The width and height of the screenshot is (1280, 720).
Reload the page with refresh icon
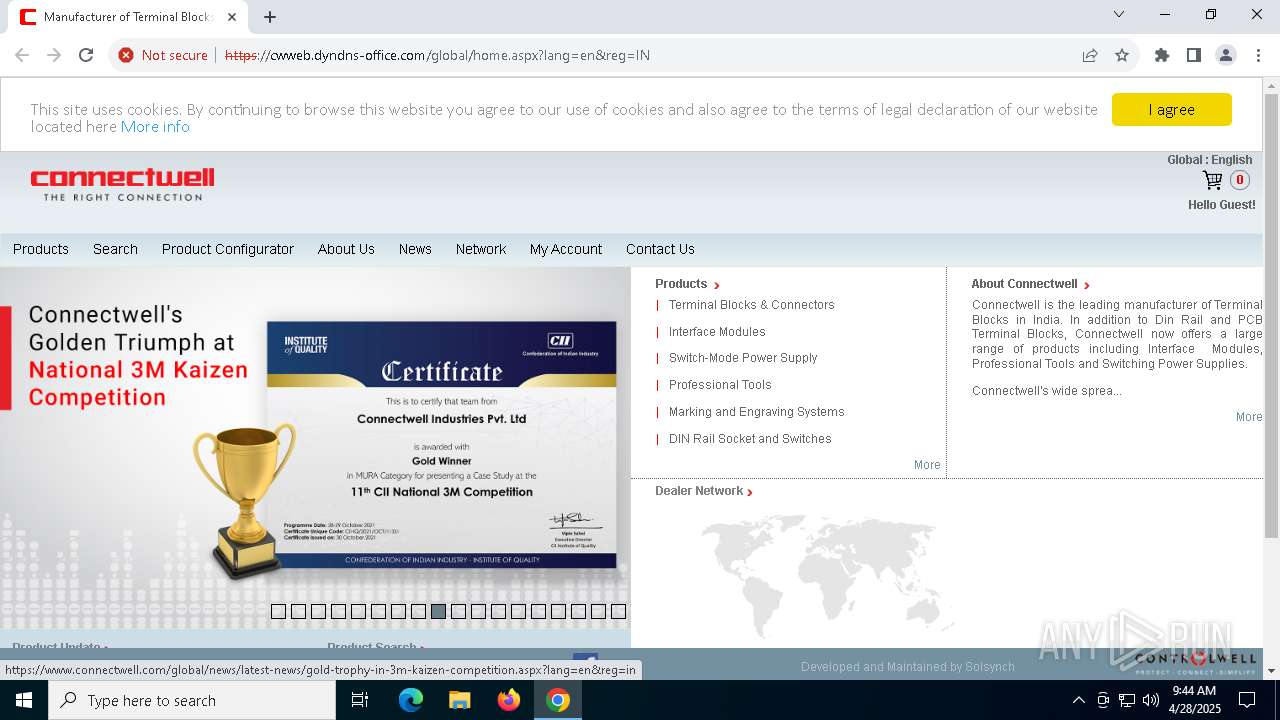(86, 55)
